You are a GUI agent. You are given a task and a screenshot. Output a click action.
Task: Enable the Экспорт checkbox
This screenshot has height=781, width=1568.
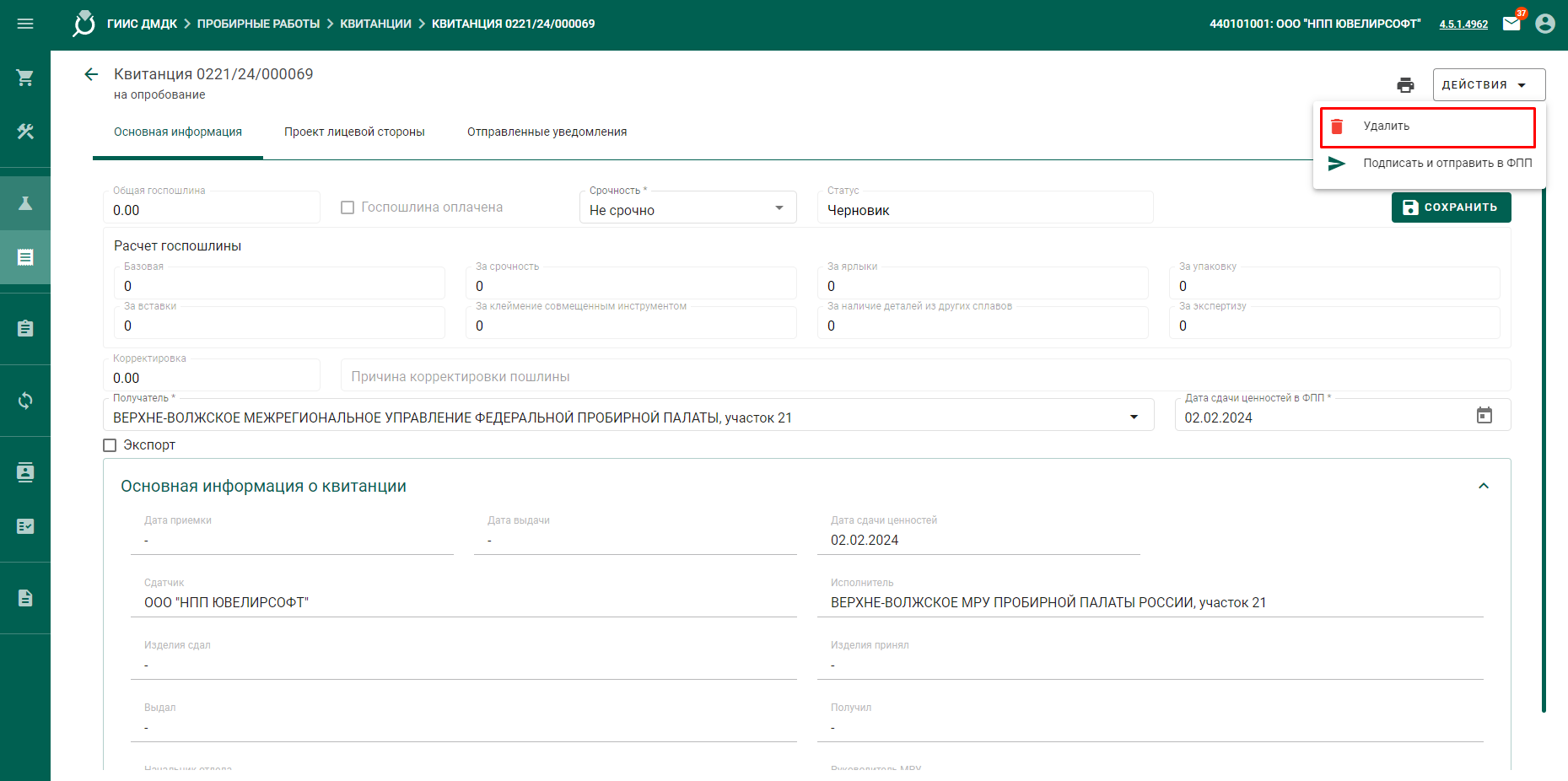tap(110, 445)
